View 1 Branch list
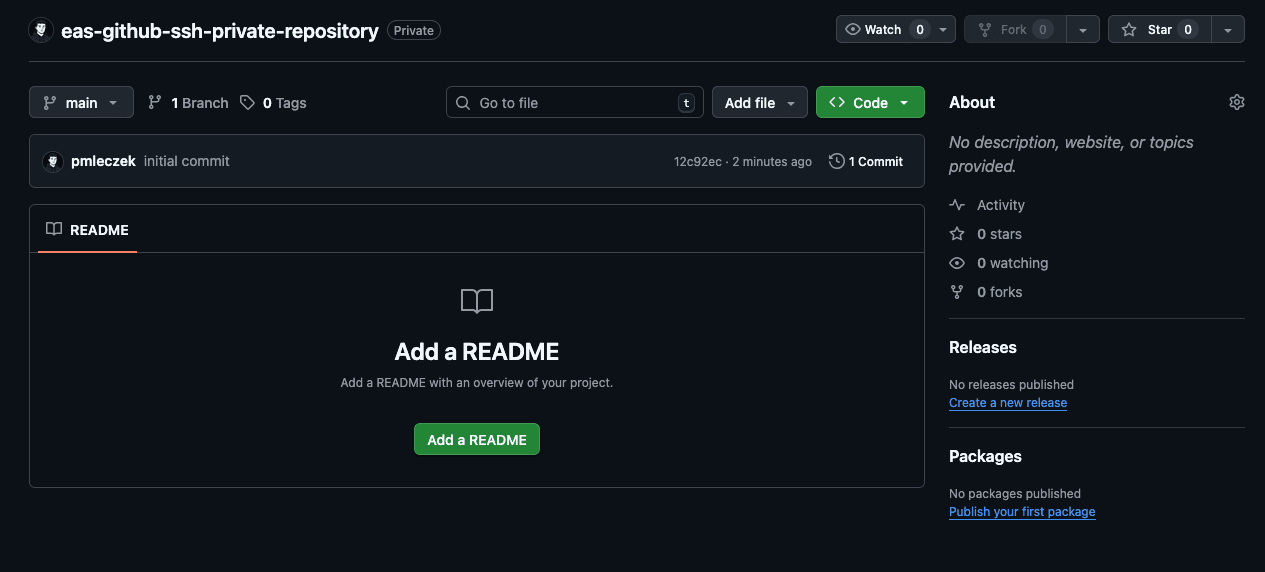Viewport: 1265px width, 572px height. 188,103
